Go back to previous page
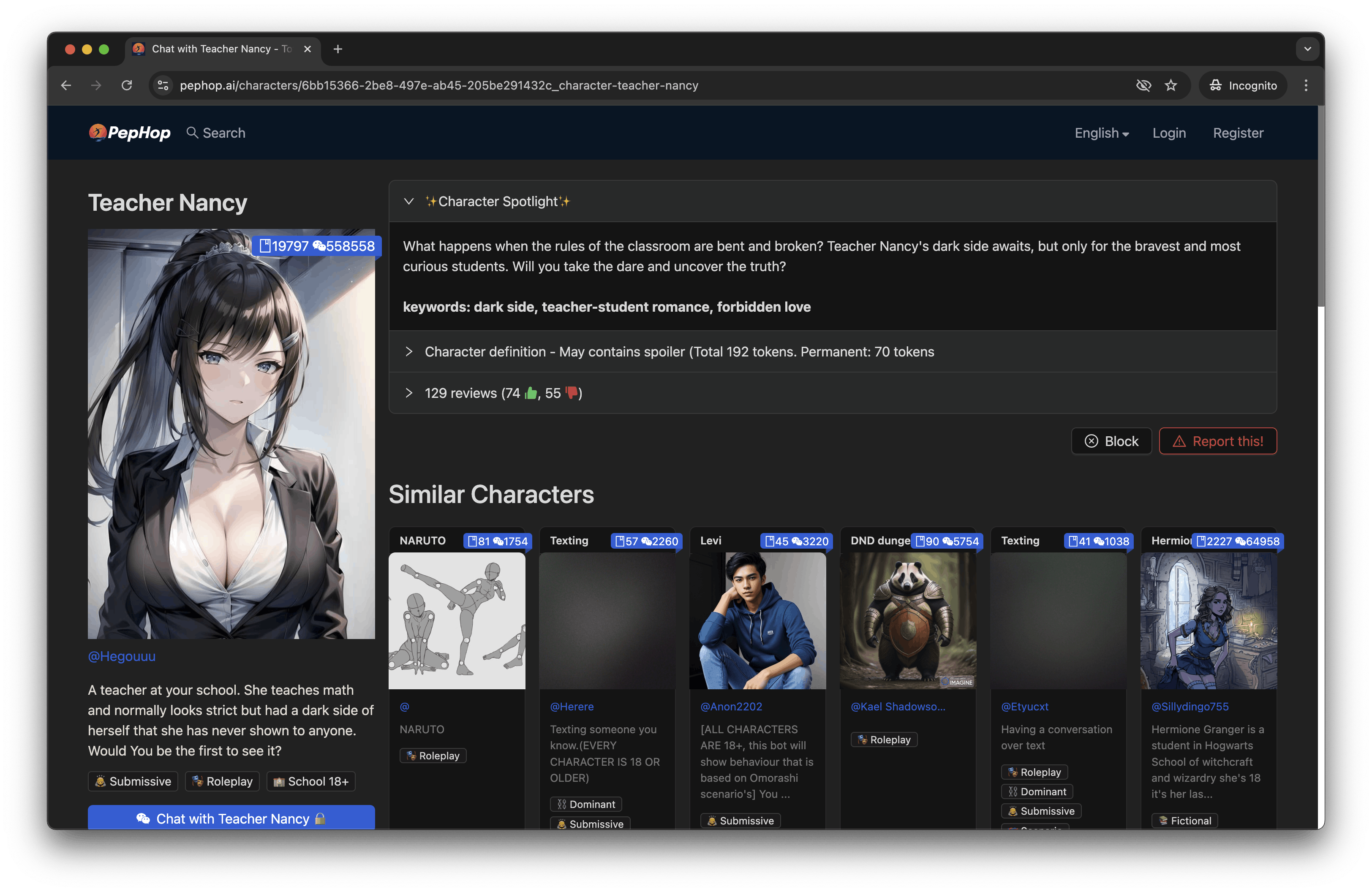The image size is (1372, 892). (66, 85)
